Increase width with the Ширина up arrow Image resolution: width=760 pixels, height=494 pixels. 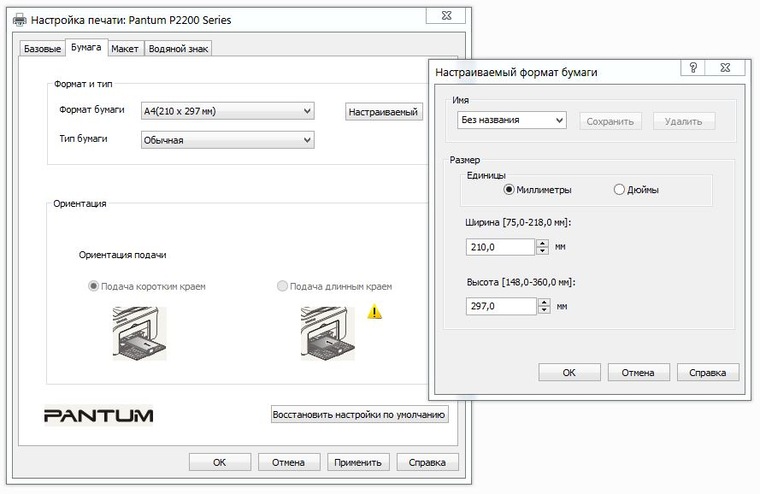(542, 243)
